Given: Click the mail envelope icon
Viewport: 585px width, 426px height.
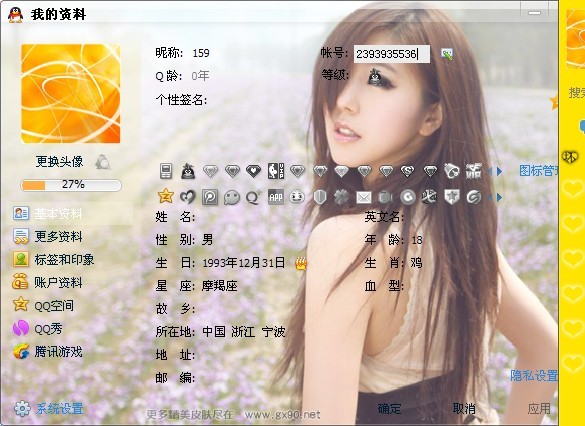Looking at the screenshot, I should tap(364, 197).
